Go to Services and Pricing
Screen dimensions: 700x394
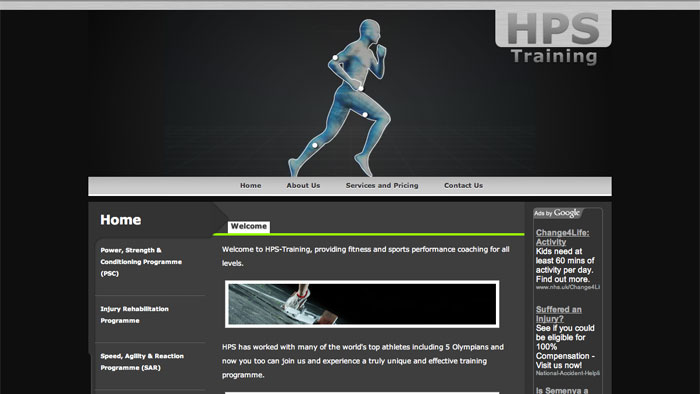[382, 185]
